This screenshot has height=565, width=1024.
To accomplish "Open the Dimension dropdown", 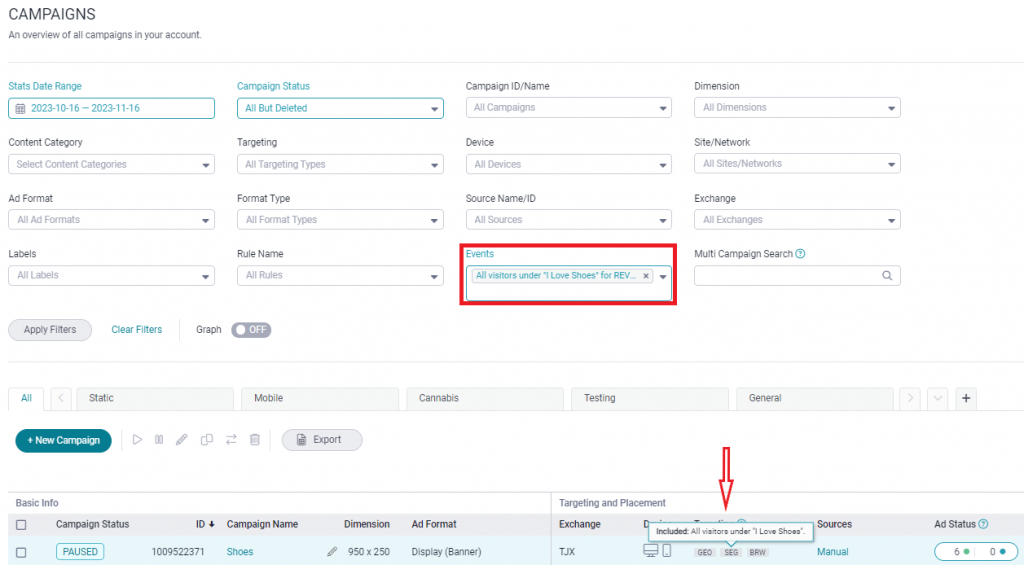I will point(797,108).
